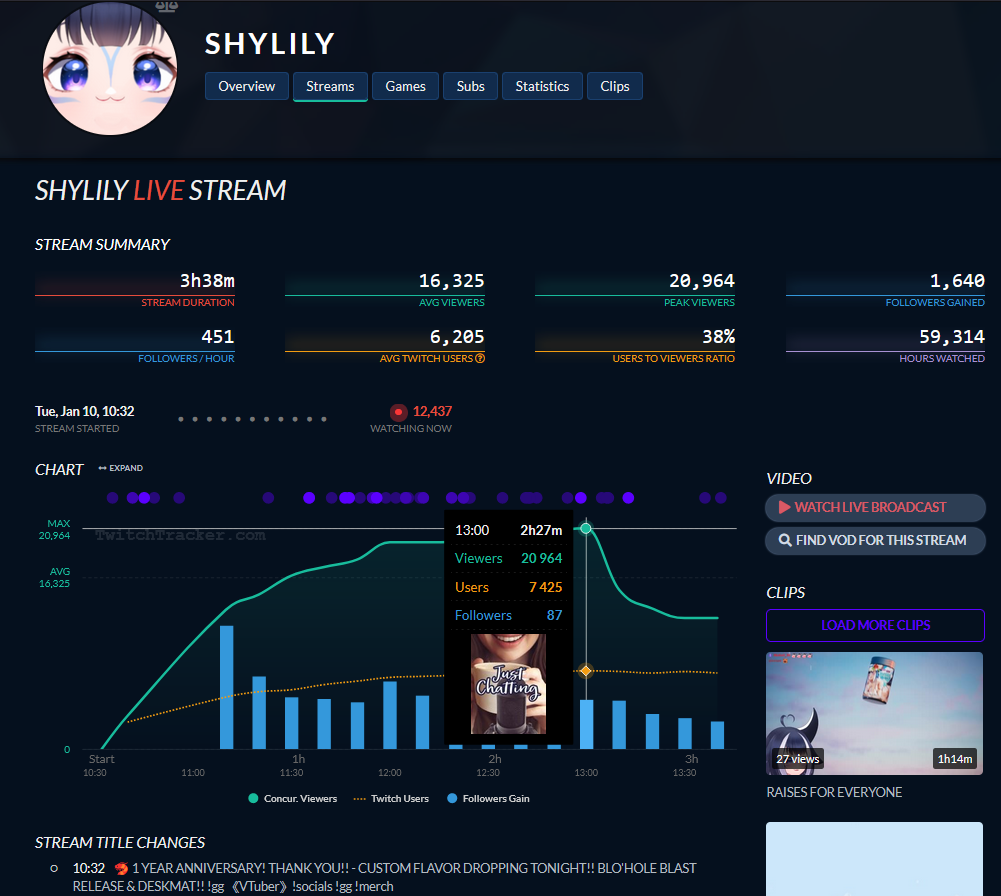Screen dimensions: 1001x896
Task: Switch to the Overview tab
Action: tap(246, 86)
